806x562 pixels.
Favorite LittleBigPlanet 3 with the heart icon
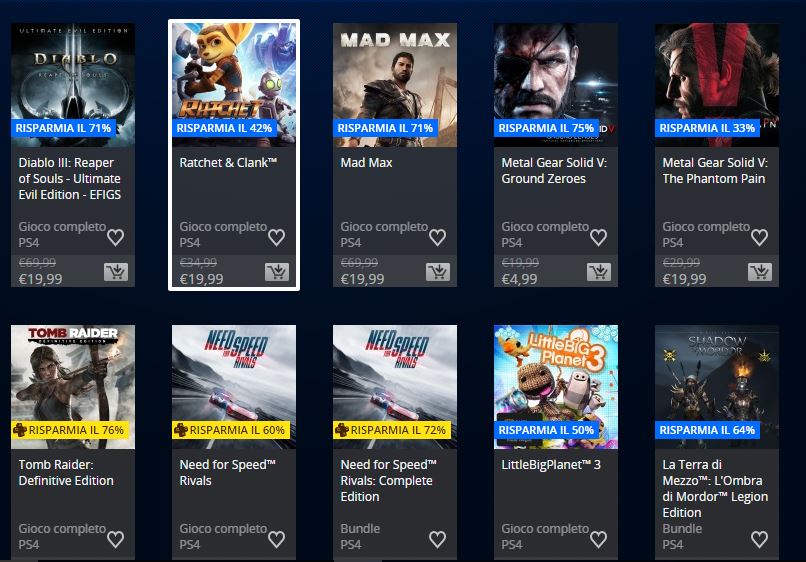(598, 539)
